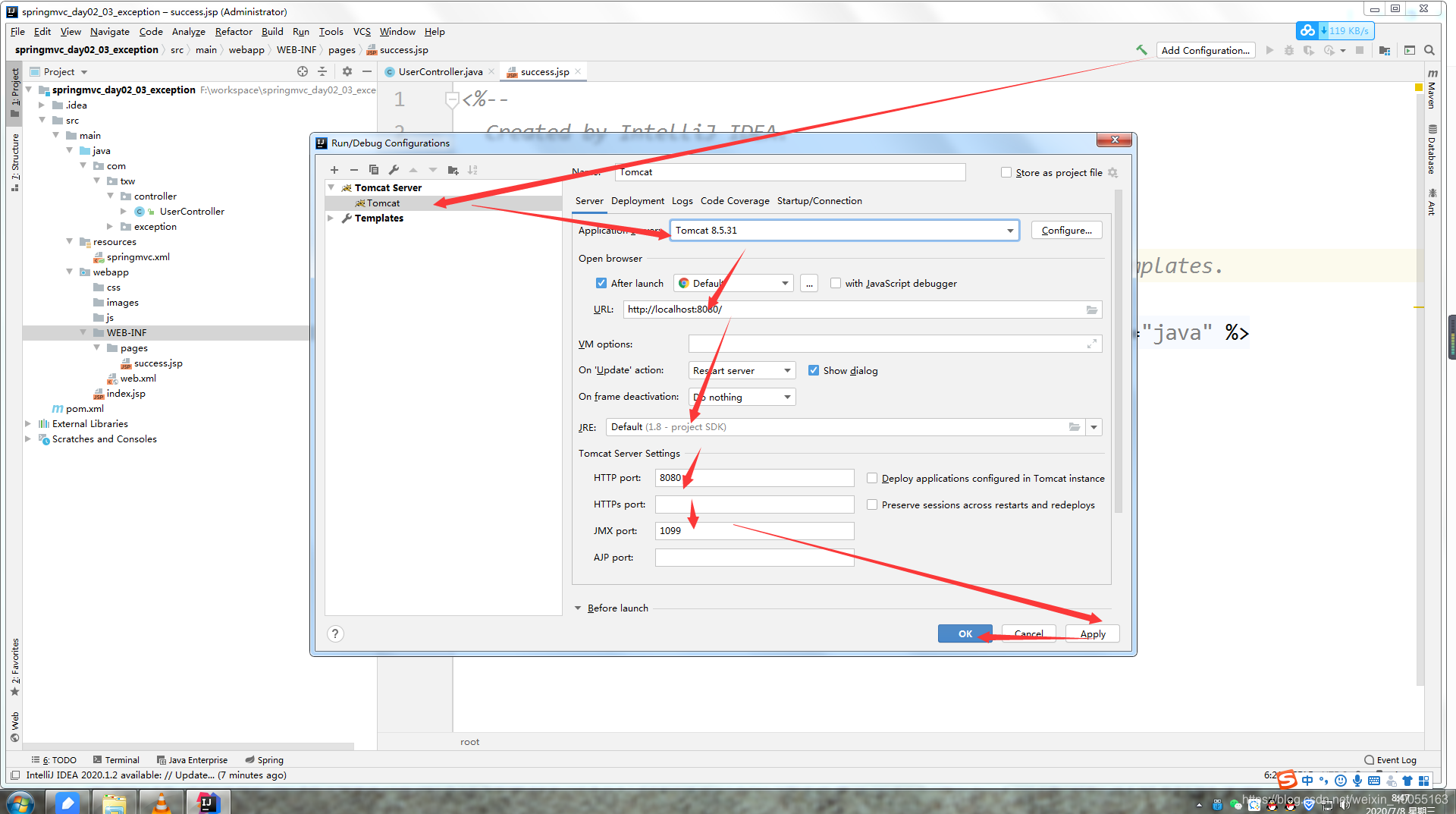Open On frame deactivation dropdown
Image resolution: width=1456 pixels, height=814 pixels.
[x=742, y=398]
